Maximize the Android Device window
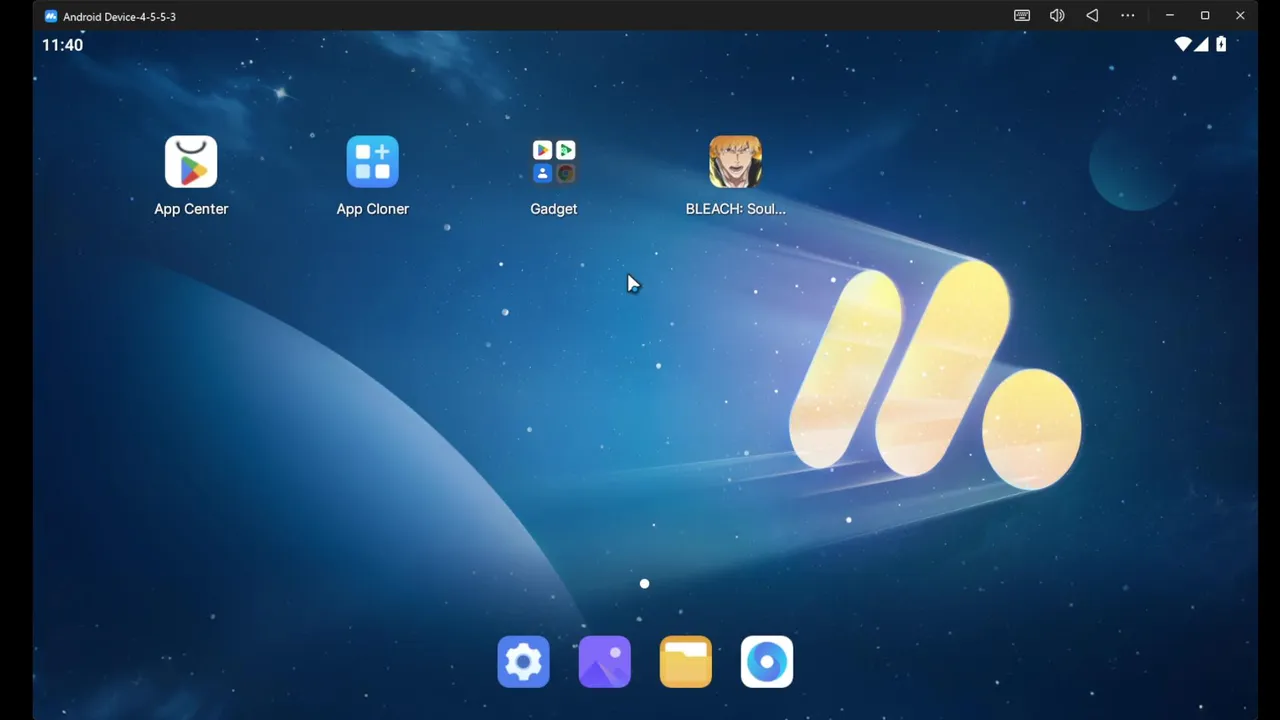 click(x=1205, y=16)
